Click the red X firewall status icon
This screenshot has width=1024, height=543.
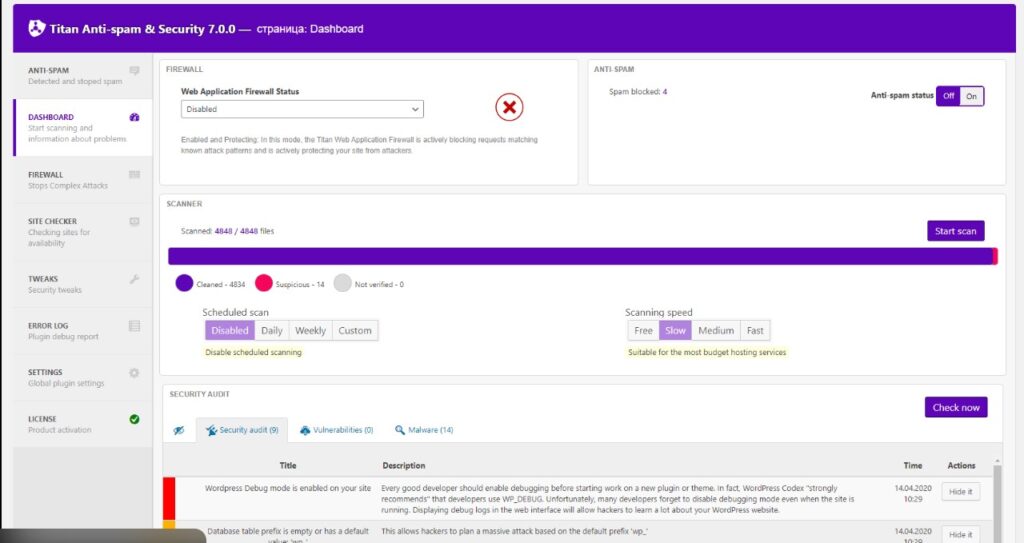click(509, 107)
